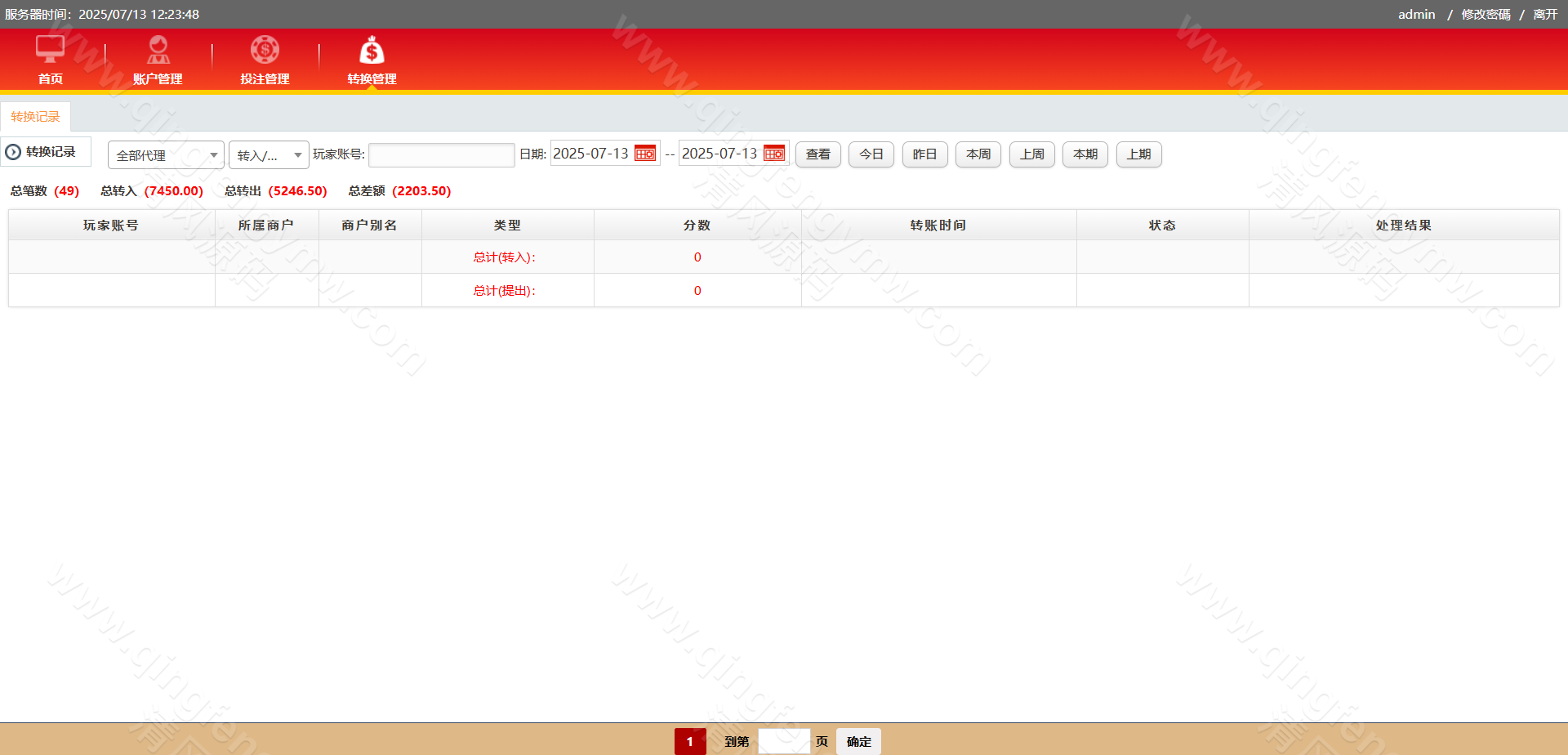Switch to the 转换记录 tab

36,117
